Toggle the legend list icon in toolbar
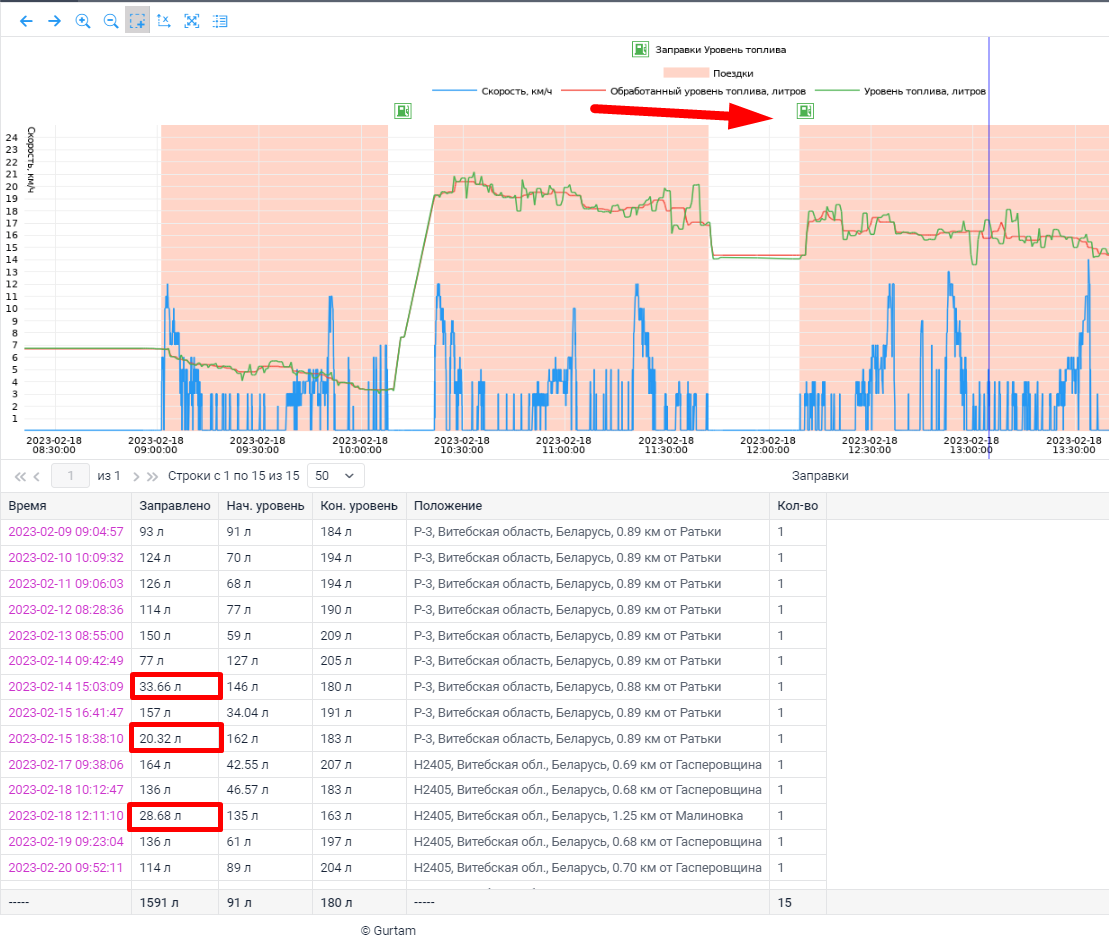Screen dimensions: 1109x946 [220, 21]
